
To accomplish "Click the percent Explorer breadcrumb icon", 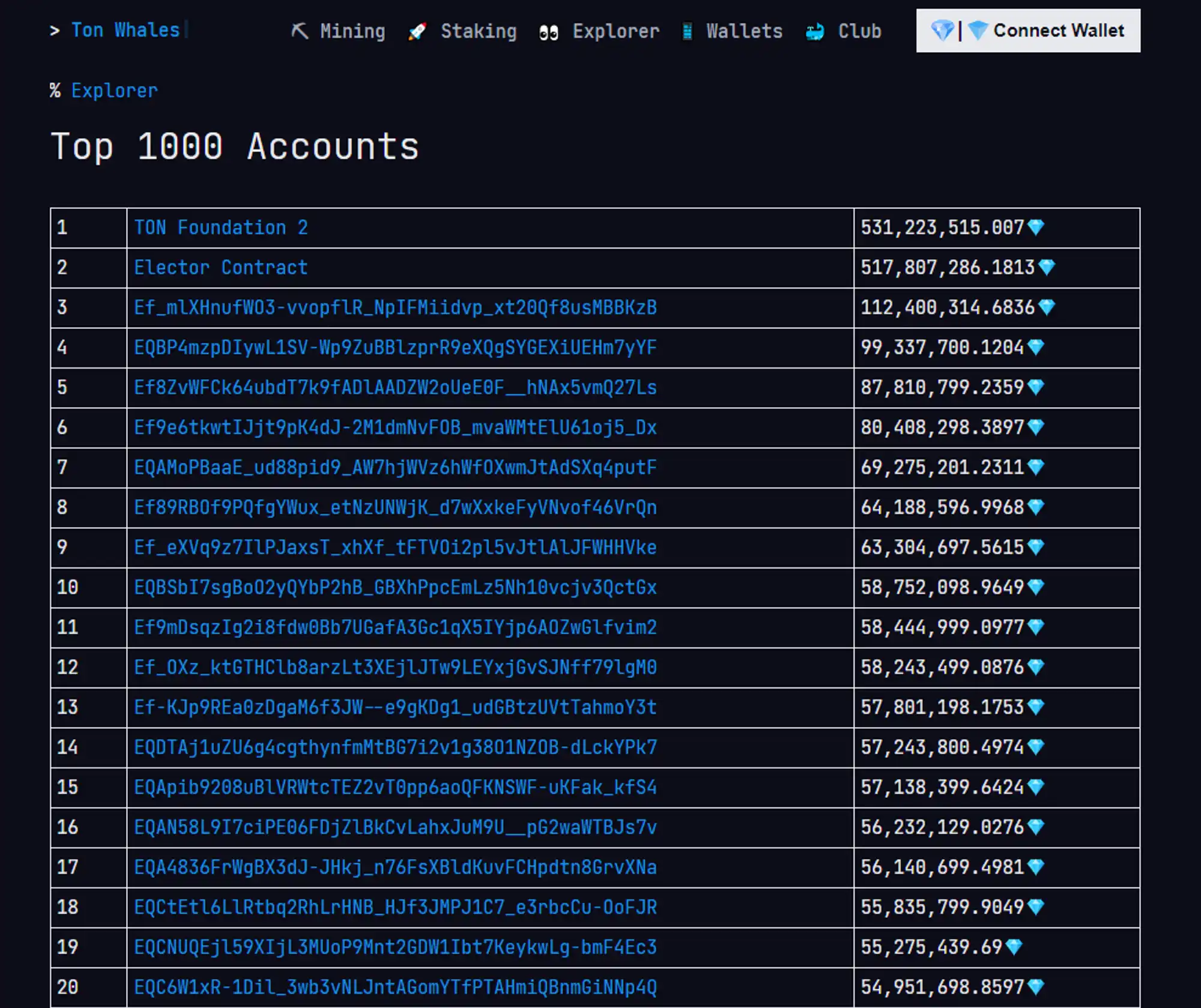I will (x=56, y=91).
